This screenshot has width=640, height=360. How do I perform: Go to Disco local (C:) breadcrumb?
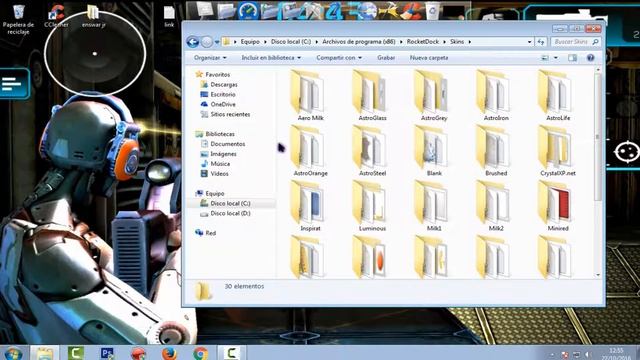click(291, 42)
